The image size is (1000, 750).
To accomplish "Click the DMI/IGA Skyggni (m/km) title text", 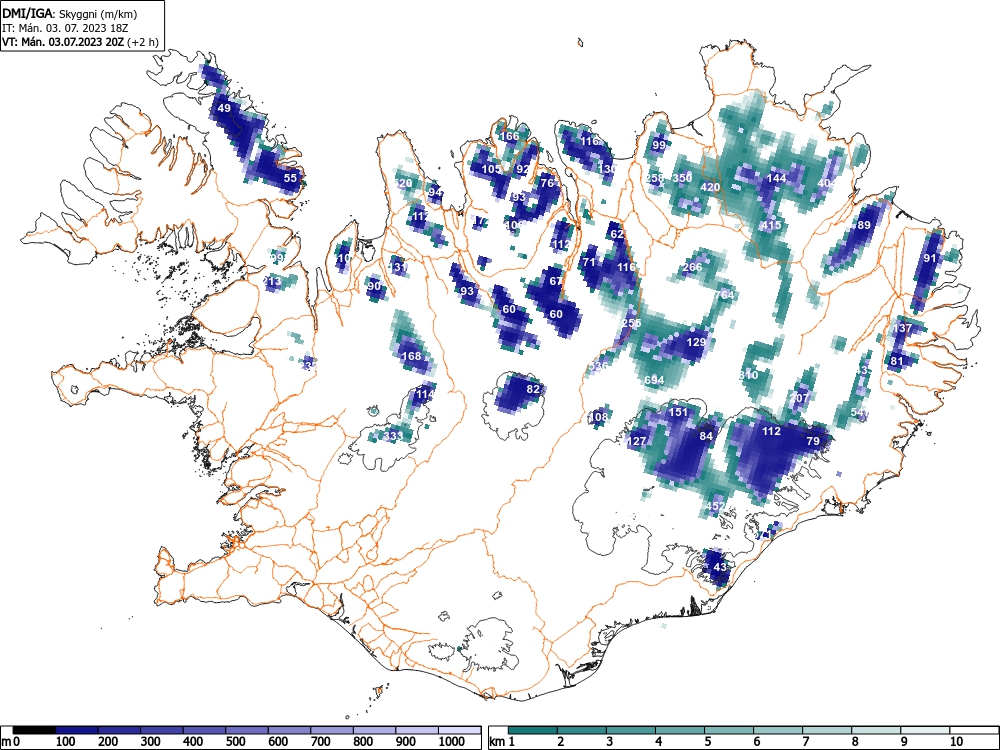I will [x=70, y=13].
